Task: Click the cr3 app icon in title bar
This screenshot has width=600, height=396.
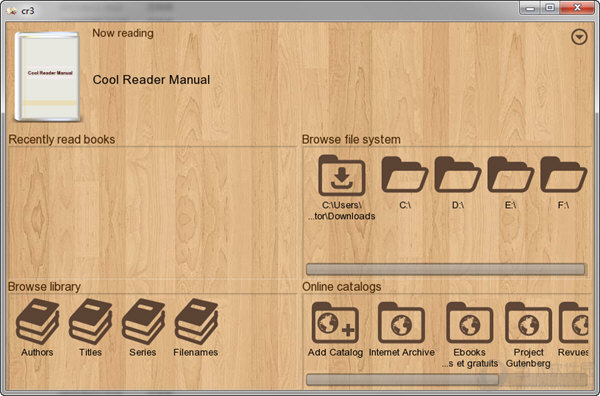Action: click(x=12, y=11)
